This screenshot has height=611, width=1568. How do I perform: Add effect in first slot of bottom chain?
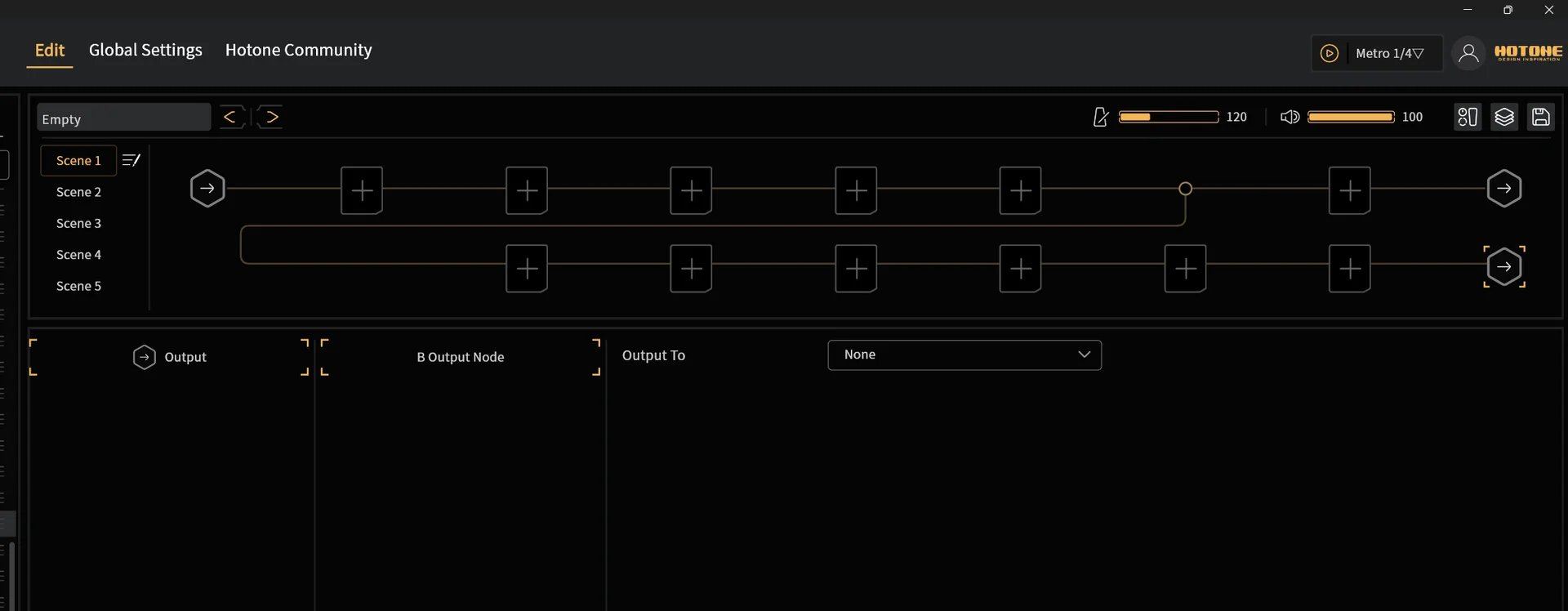[527, 268]
